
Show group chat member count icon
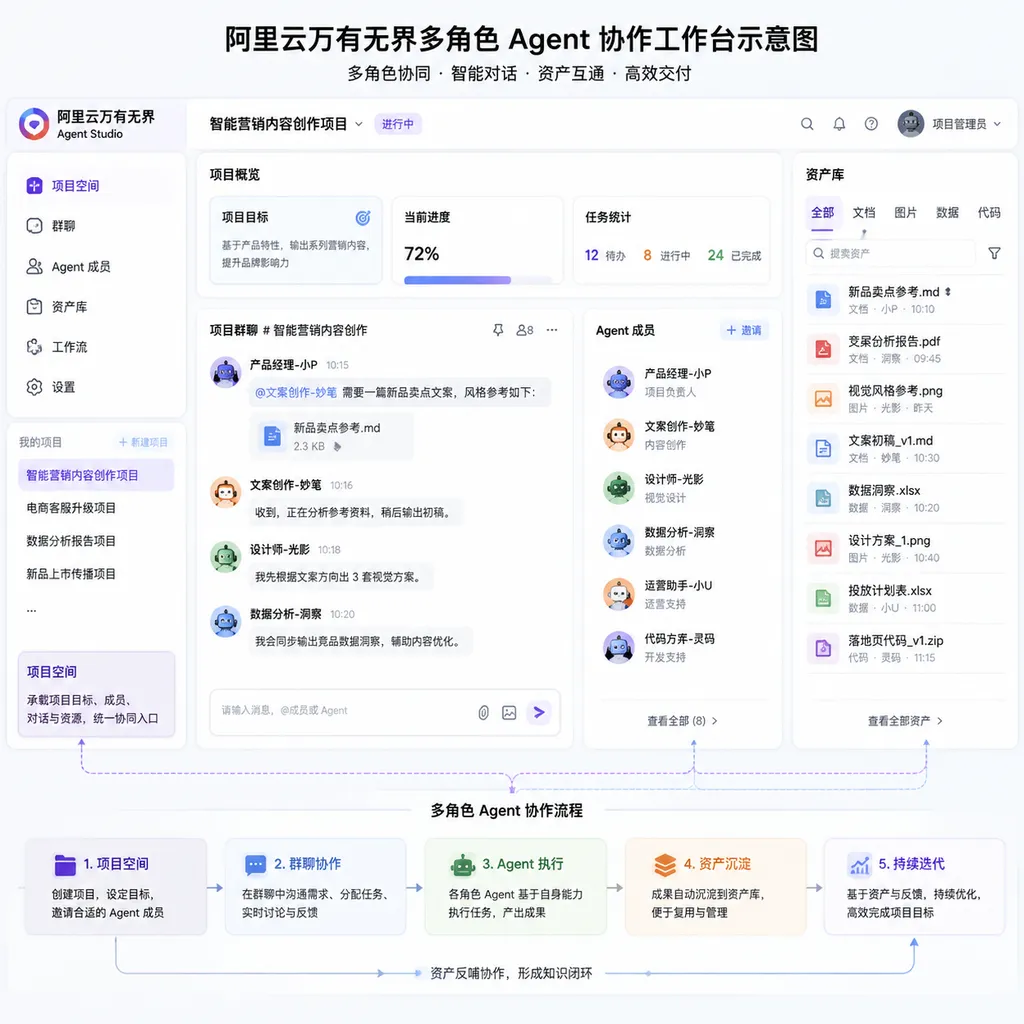pos(524,330)
